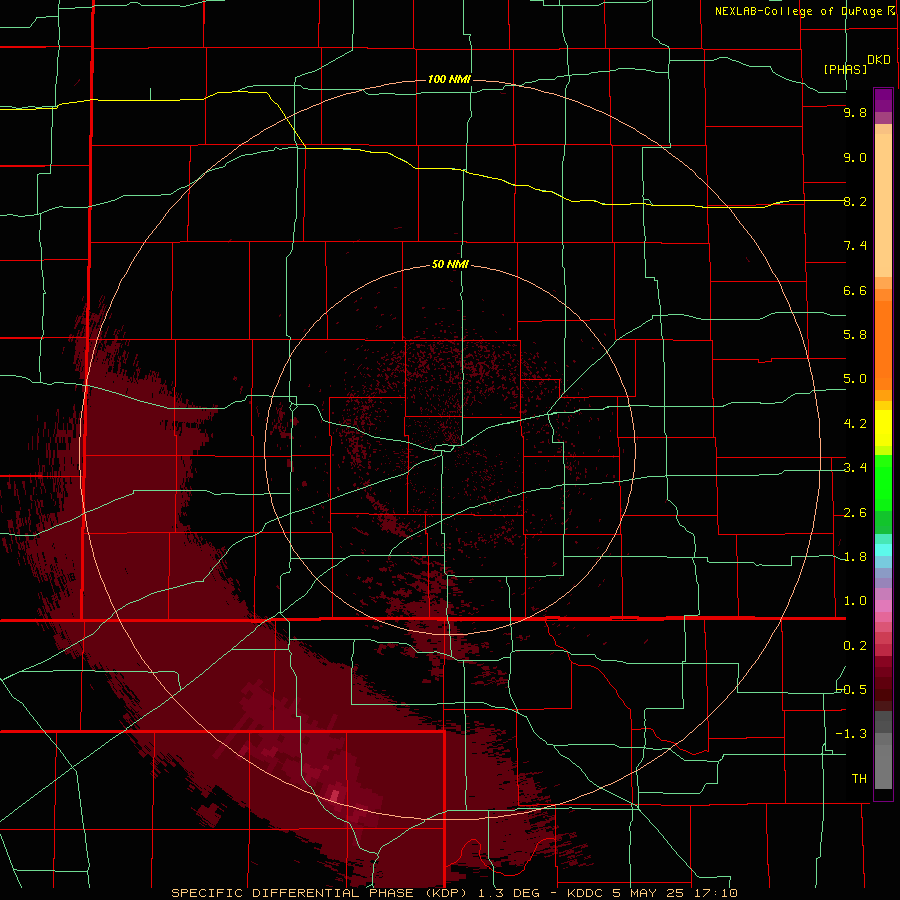The image size is (900, 900).
Task: Click the 17:10 timestamp in the caption
Action: click(715, 893)
